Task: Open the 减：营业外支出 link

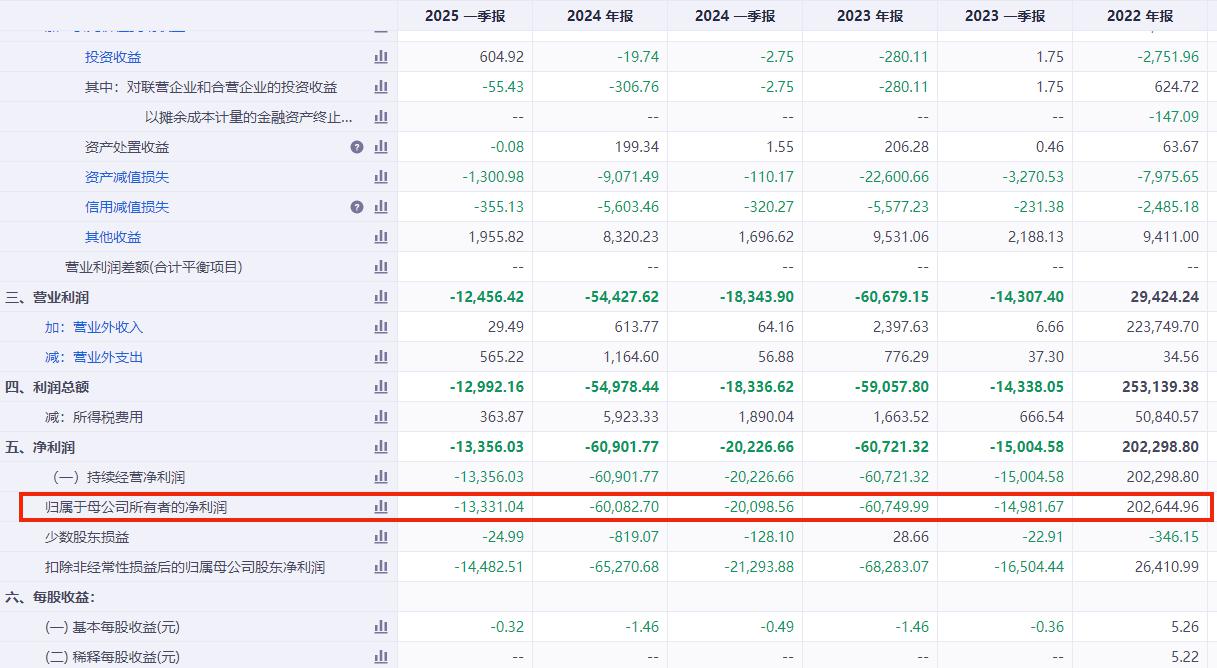Action: [x=94, y=357]
